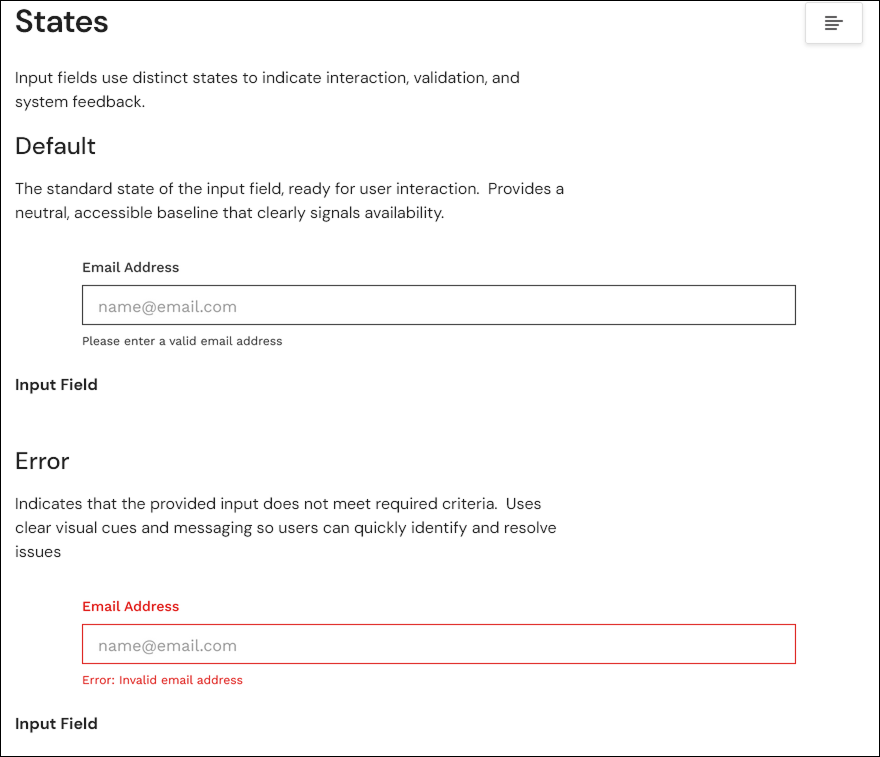
Task: Click the Input Field caption under Error example
Action: (56, 723)
